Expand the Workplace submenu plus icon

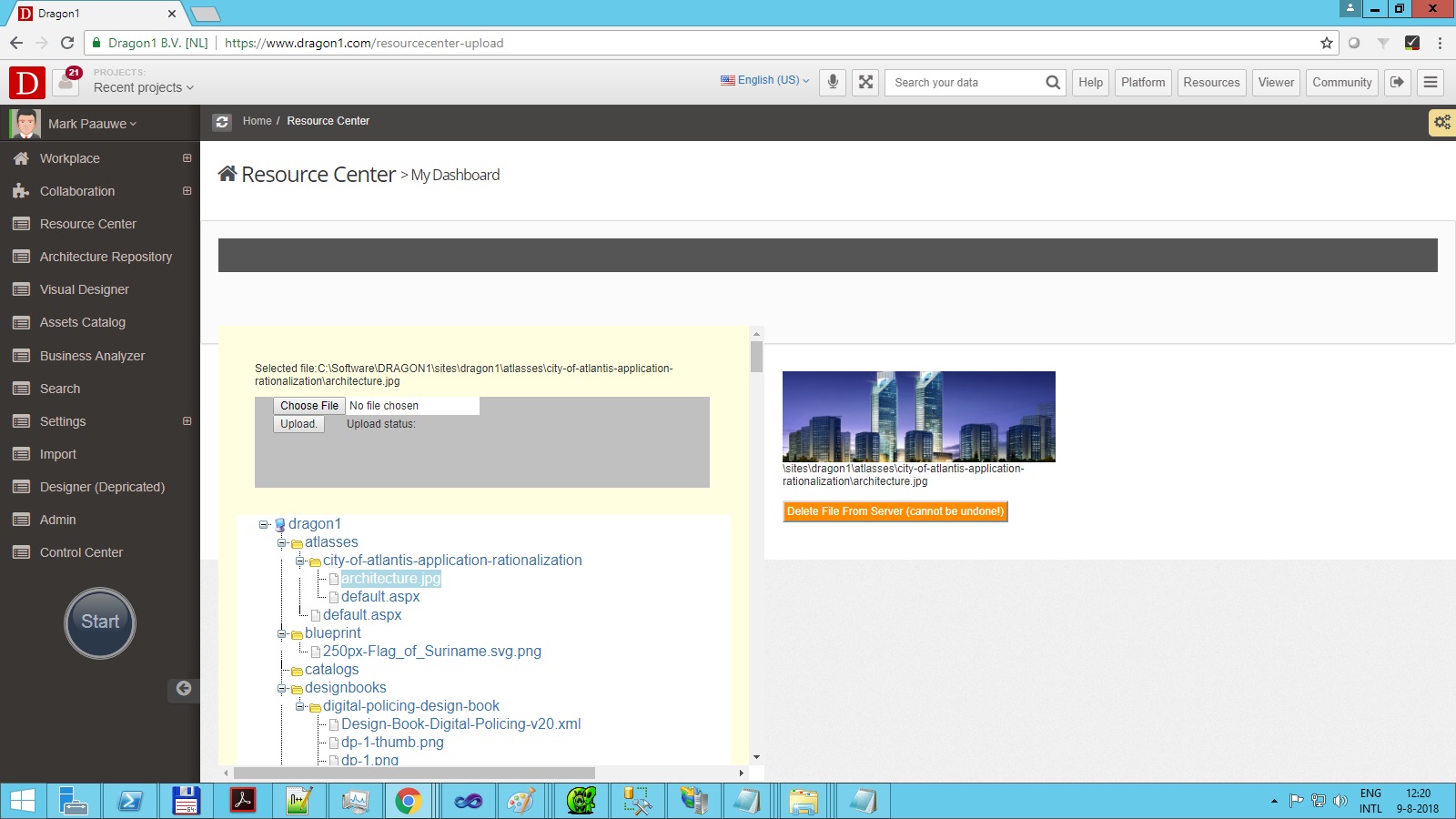pyautogui.click(x=187, y=158)
